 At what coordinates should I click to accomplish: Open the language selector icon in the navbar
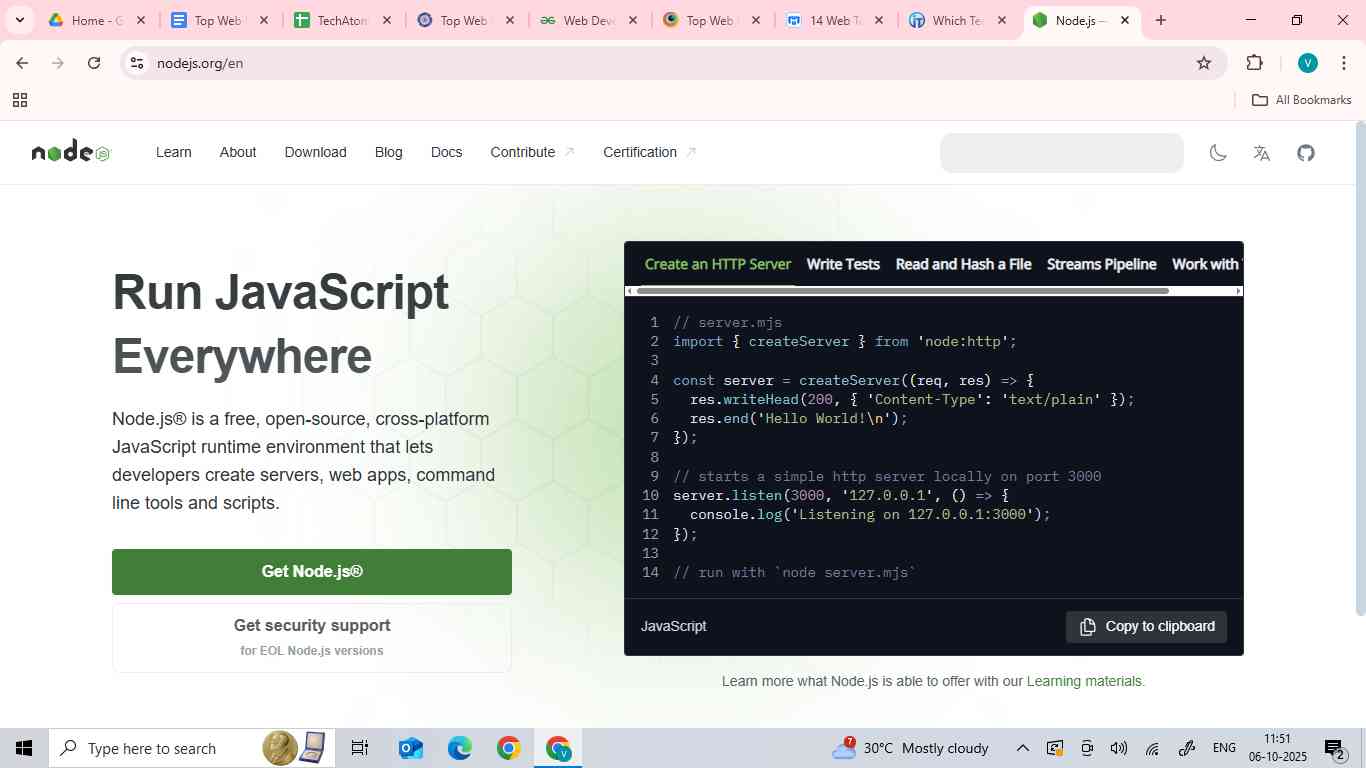click(1260, 152)
